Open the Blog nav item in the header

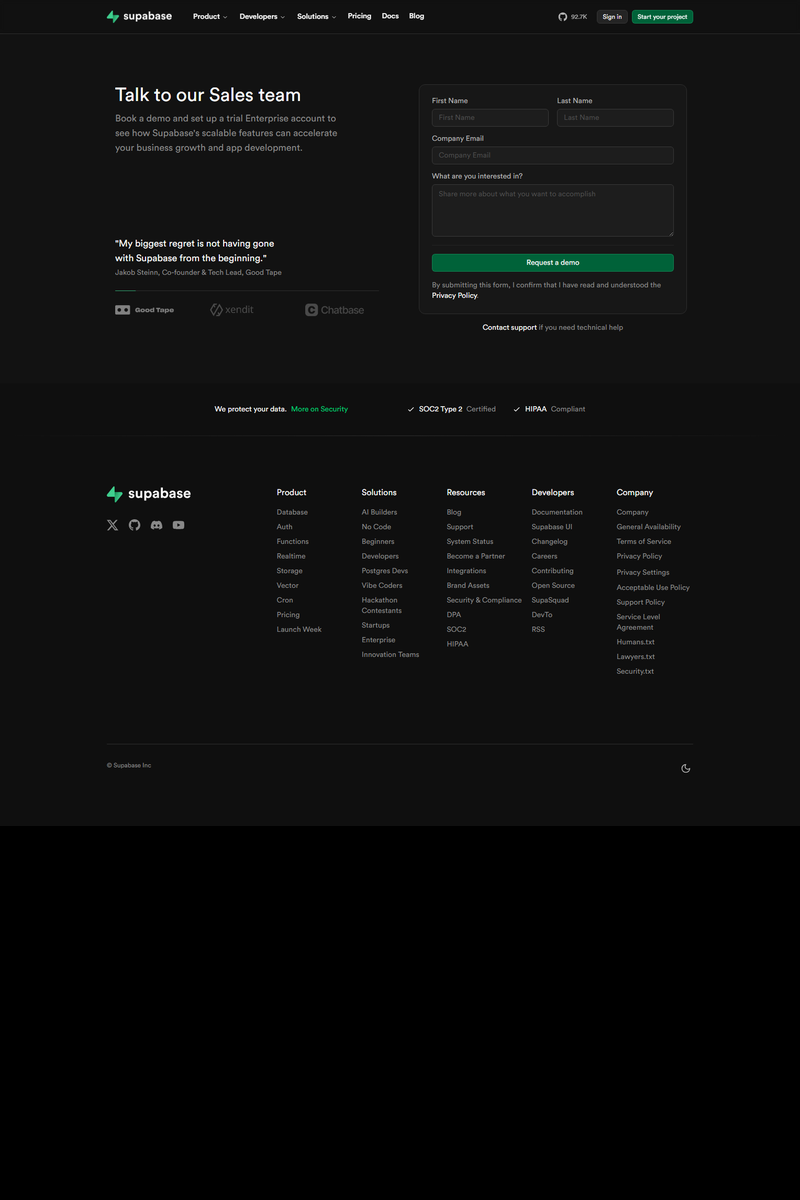click(416, 16)
